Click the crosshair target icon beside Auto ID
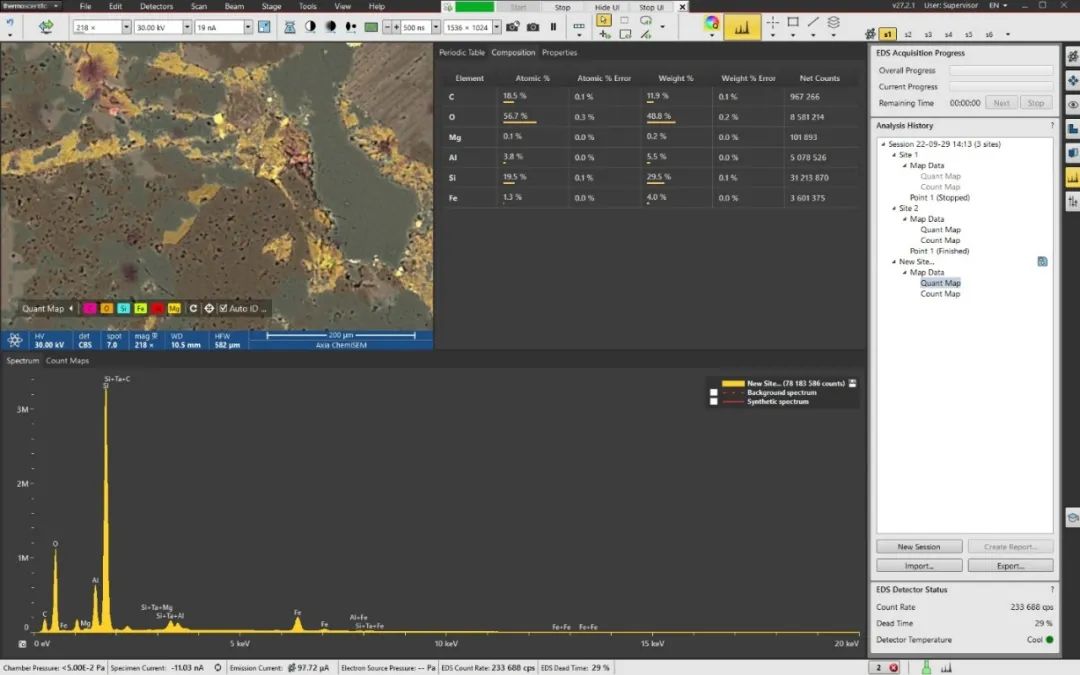 click(x=209, y=309)
